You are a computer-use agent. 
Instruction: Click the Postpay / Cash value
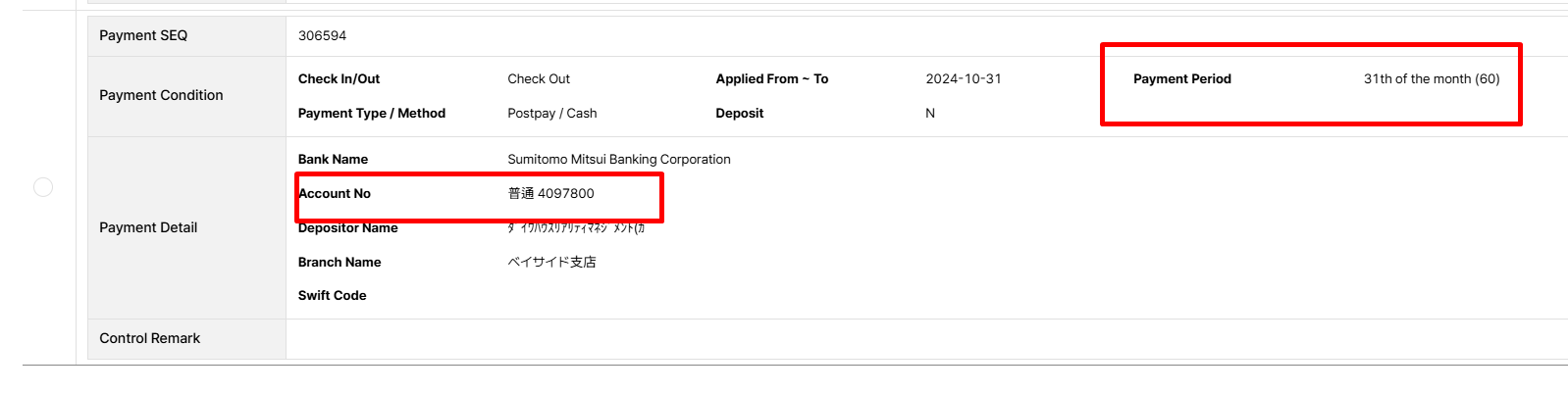tap(551, 113)
